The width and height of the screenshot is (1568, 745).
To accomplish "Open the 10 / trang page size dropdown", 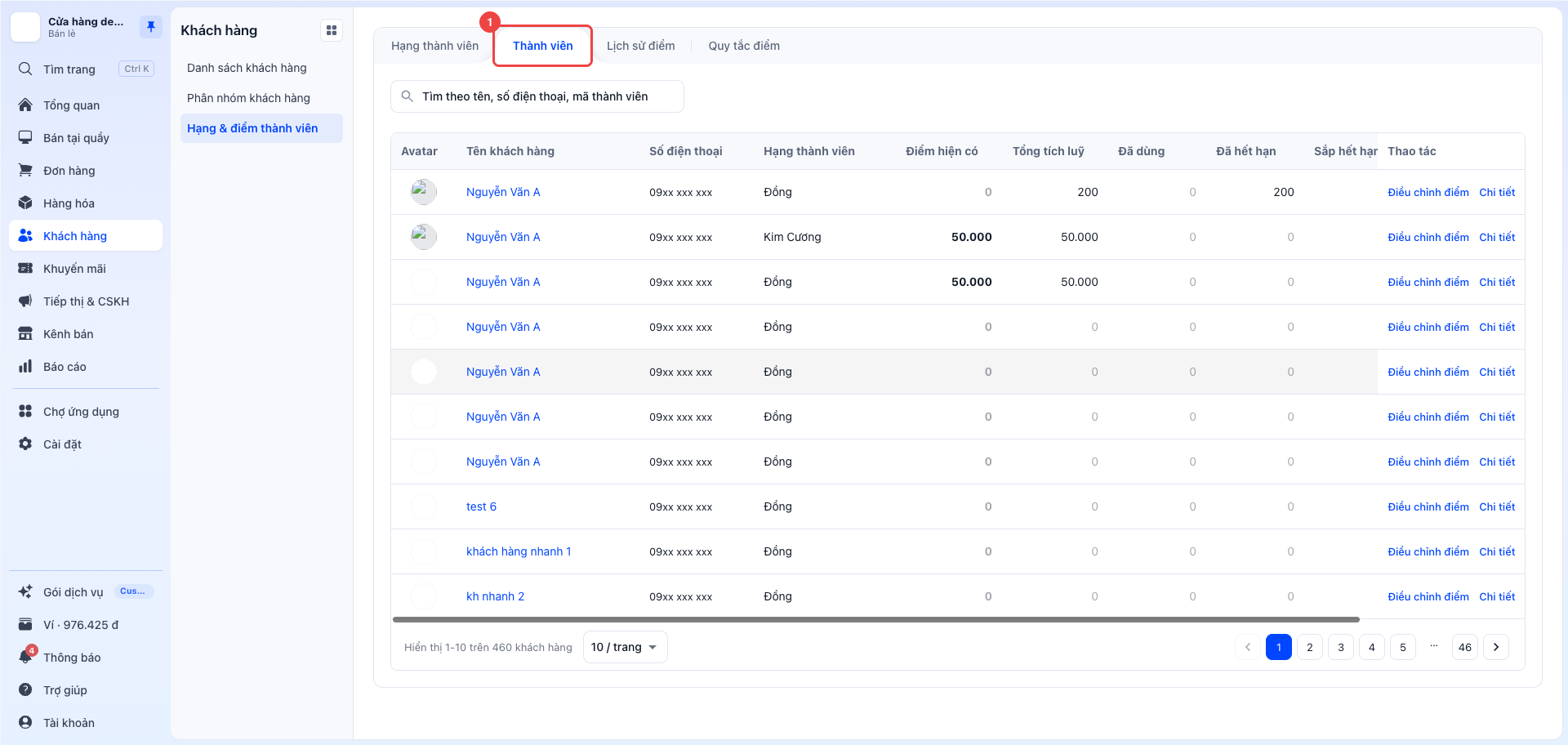I will (x=625, y=647).
